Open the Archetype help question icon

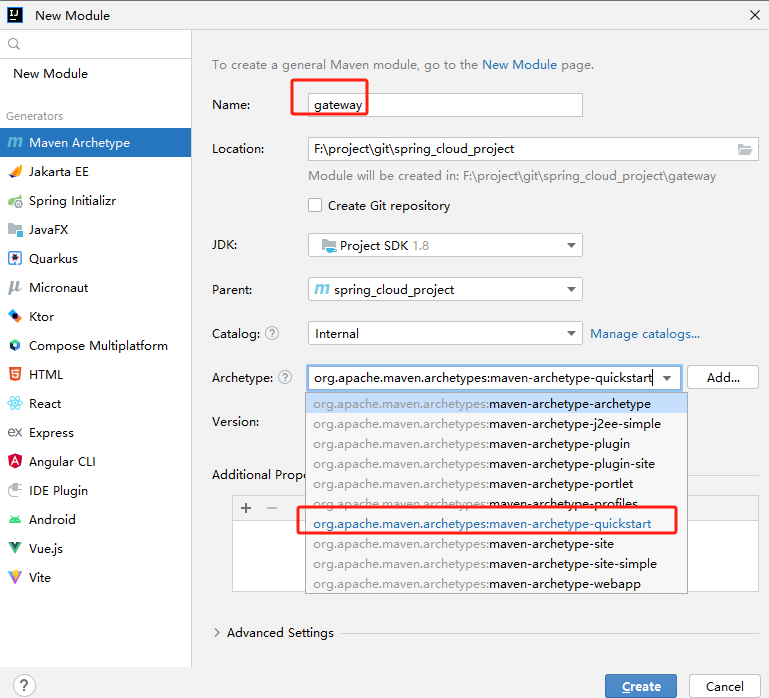pyautogui.click(x=285, y=377)
